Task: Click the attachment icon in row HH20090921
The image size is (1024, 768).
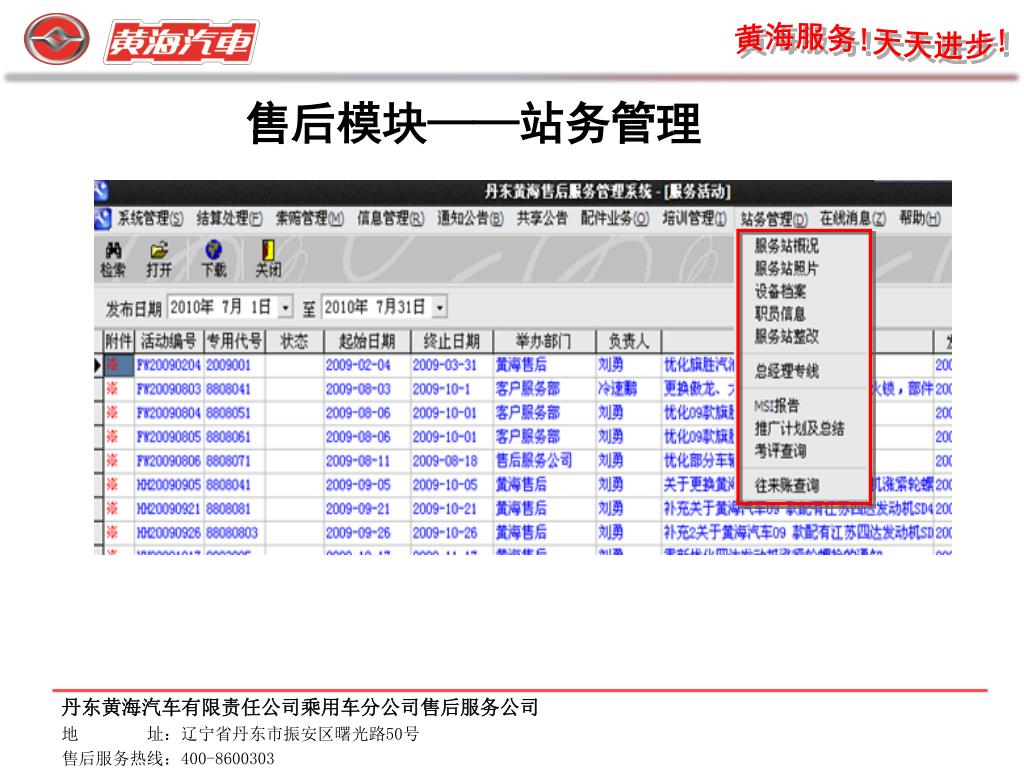Action: click(113, 509)
